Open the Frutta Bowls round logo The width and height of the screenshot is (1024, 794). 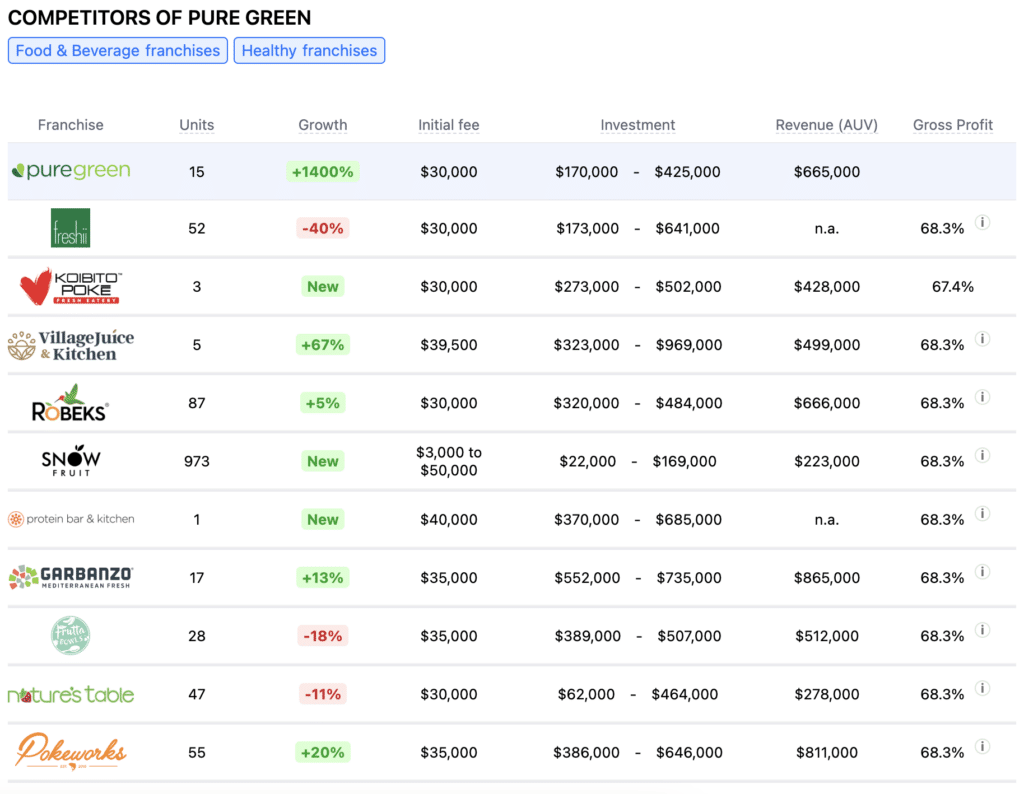coord(71,635)
